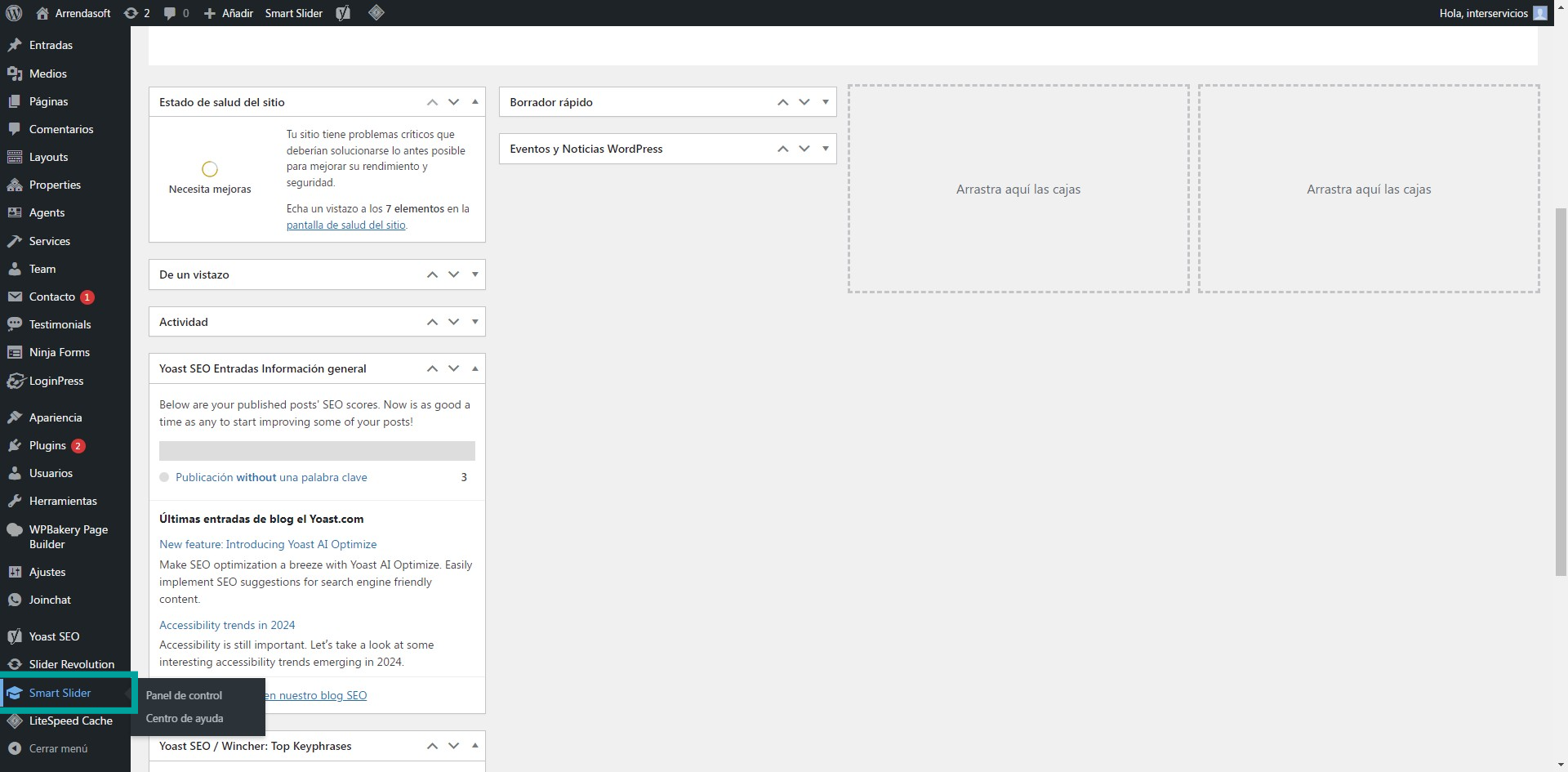
Task: Select Panel de control in the Smart Slider submenu
Action: coord(184,695)
